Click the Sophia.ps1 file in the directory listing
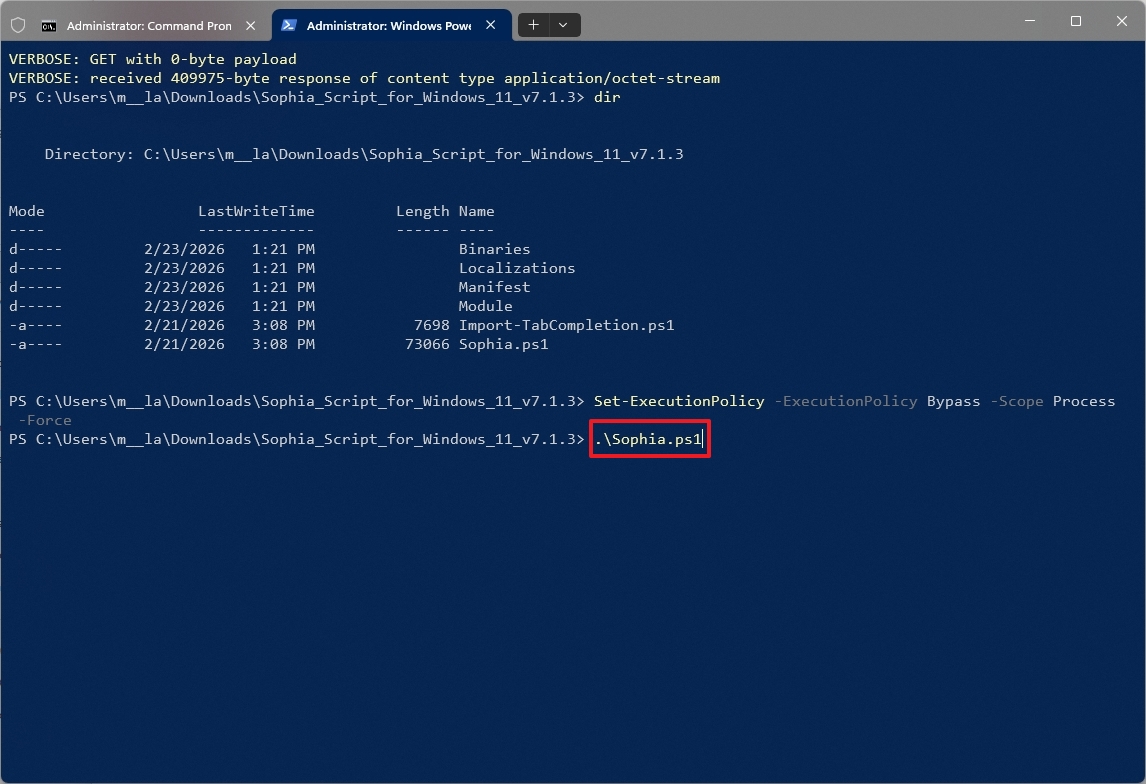 tap(514, 344)
